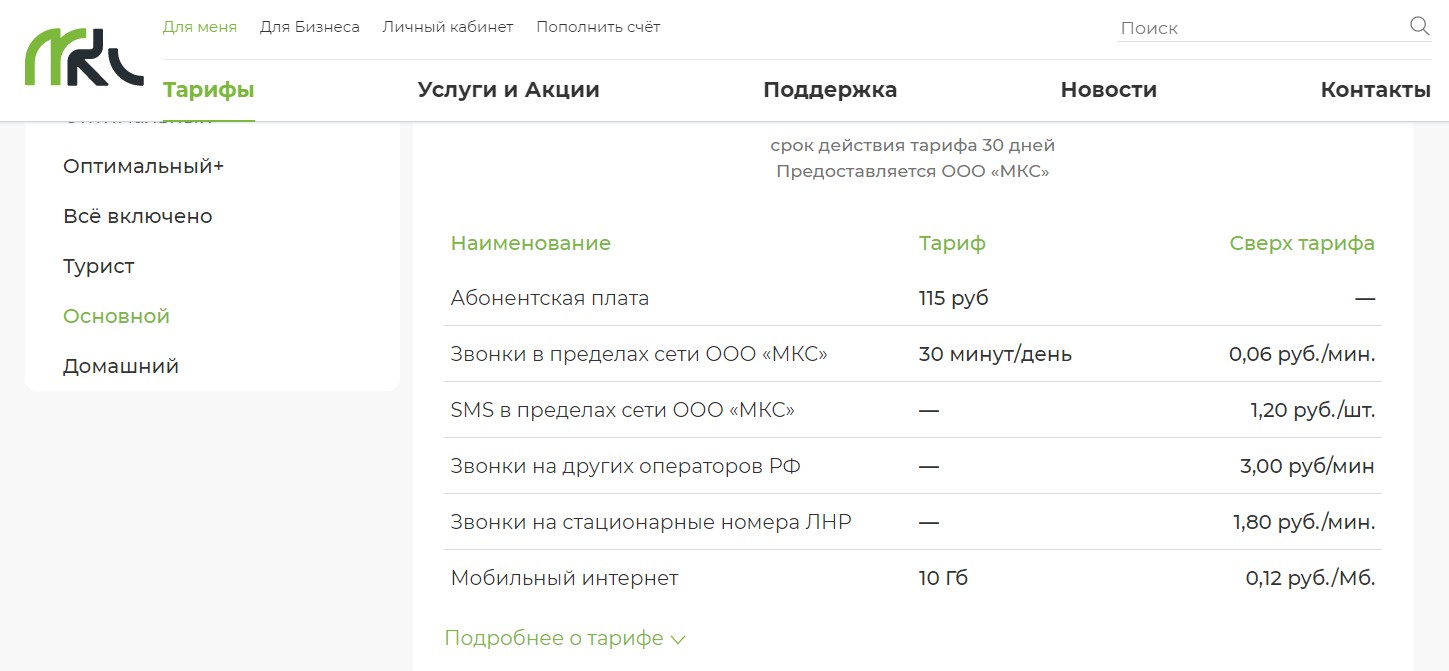Click SMS в пределах сети ООО «МКС»
Screen dimensions: 1449x671
(x=623, y=410)
